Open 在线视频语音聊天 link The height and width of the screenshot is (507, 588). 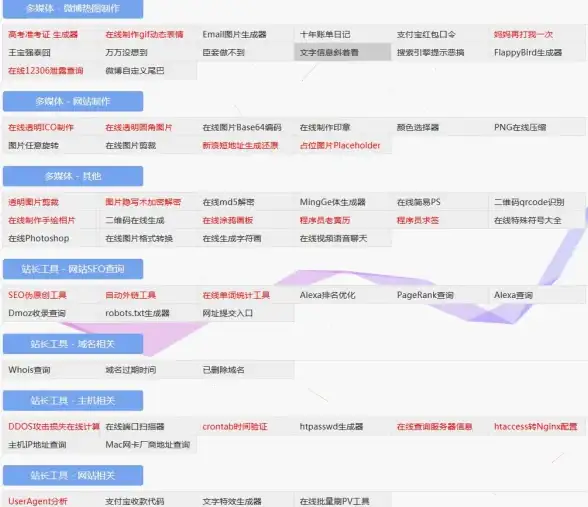point(333,238)
